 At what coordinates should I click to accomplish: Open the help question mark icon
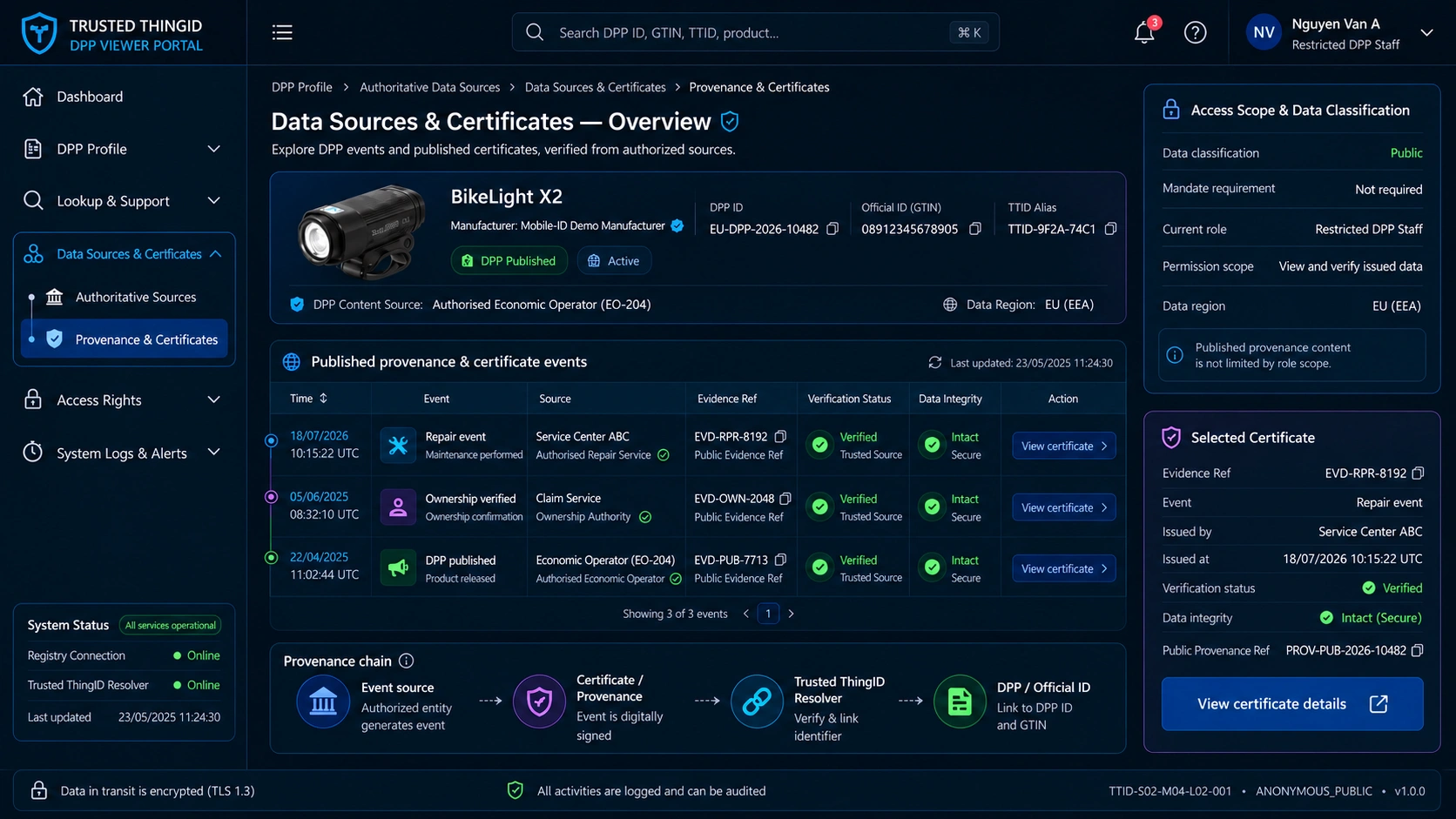point(1195,32)
